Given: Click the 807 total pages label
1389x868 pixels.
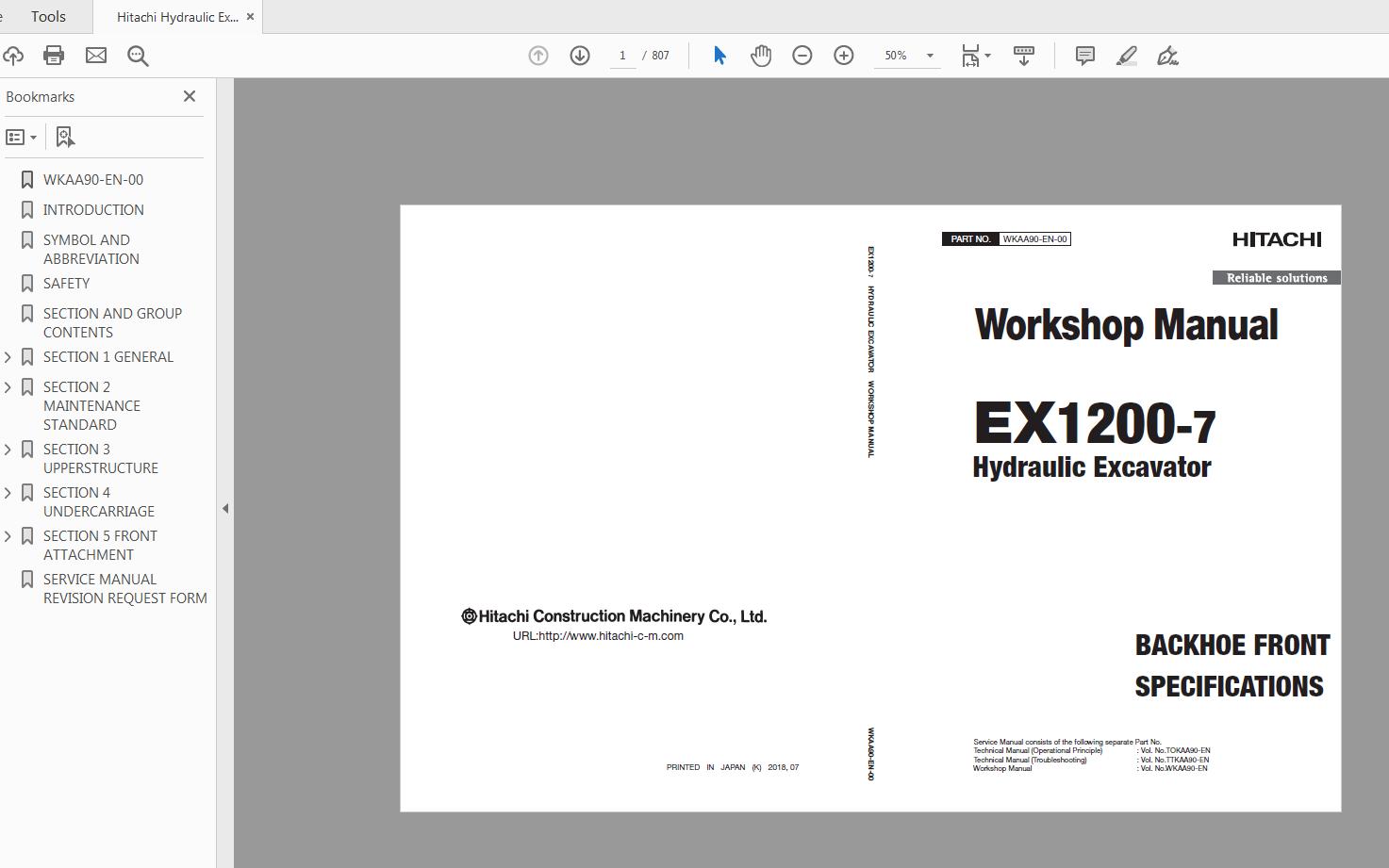Looking at the screenshot, I should click(660, 56).
